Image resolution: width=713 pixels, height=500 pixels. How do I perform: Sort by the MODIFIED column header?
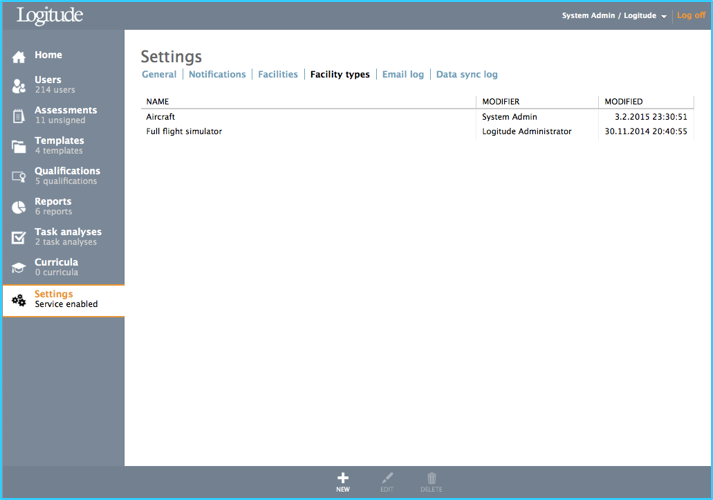pos(623,102)
